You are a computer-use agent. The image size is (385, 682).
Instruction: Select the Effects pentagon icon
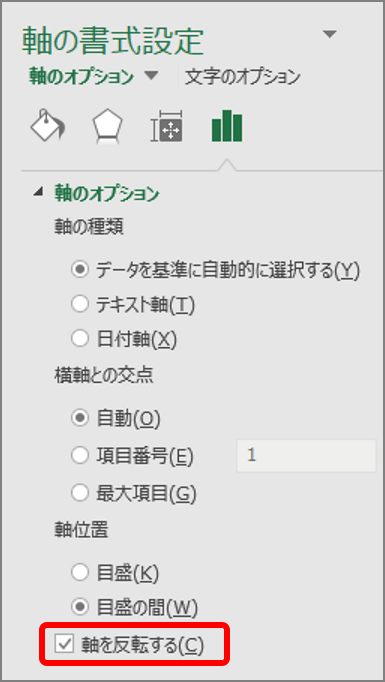[x=107, y=126]
